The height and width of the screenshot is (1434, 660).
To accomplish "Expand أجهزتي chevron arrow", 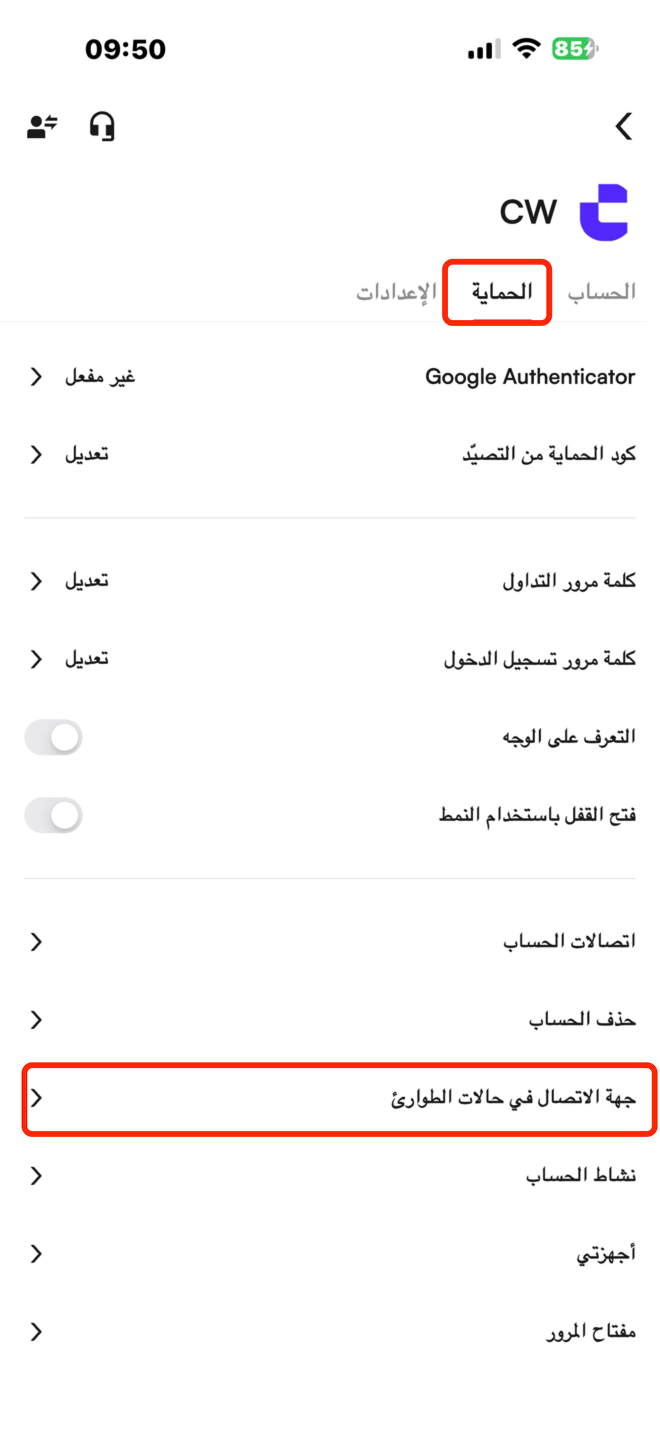I will tap(36, 1254).
